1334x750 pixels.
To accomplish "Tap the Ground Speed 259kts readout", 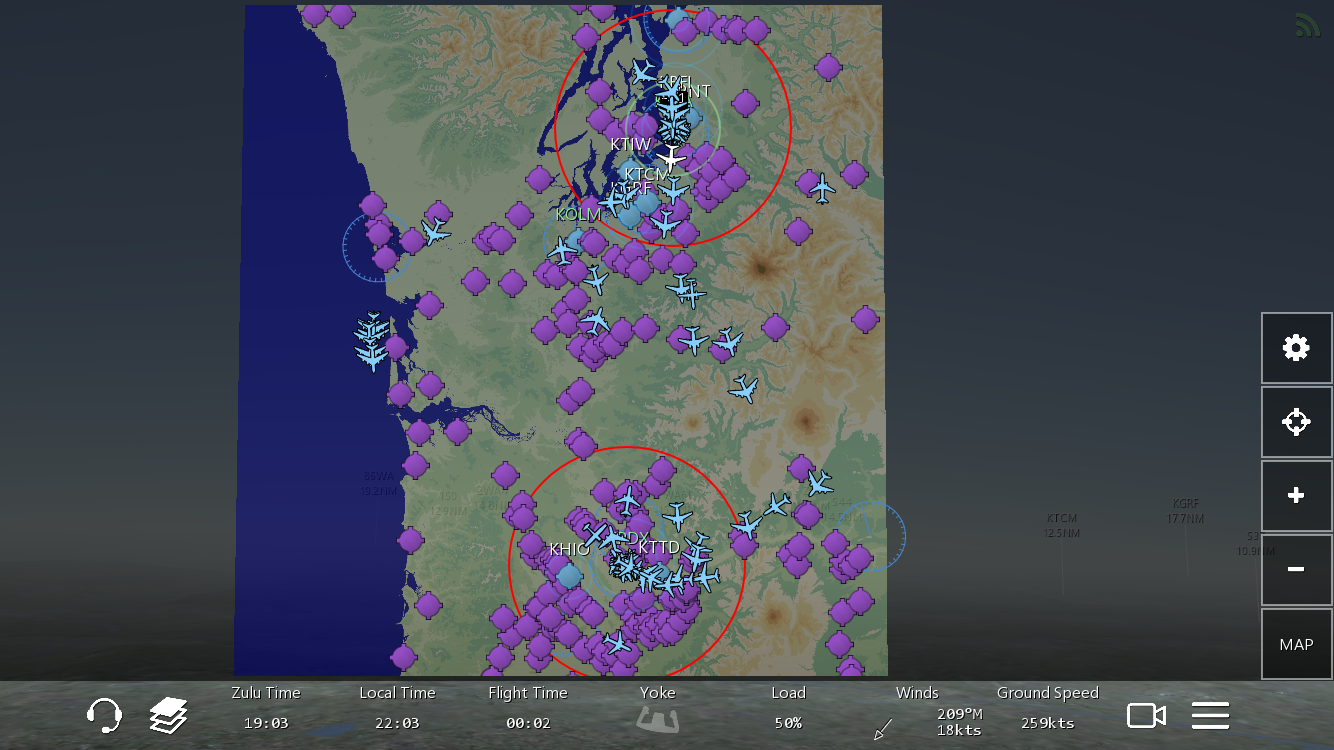I will coord(1048,708).
